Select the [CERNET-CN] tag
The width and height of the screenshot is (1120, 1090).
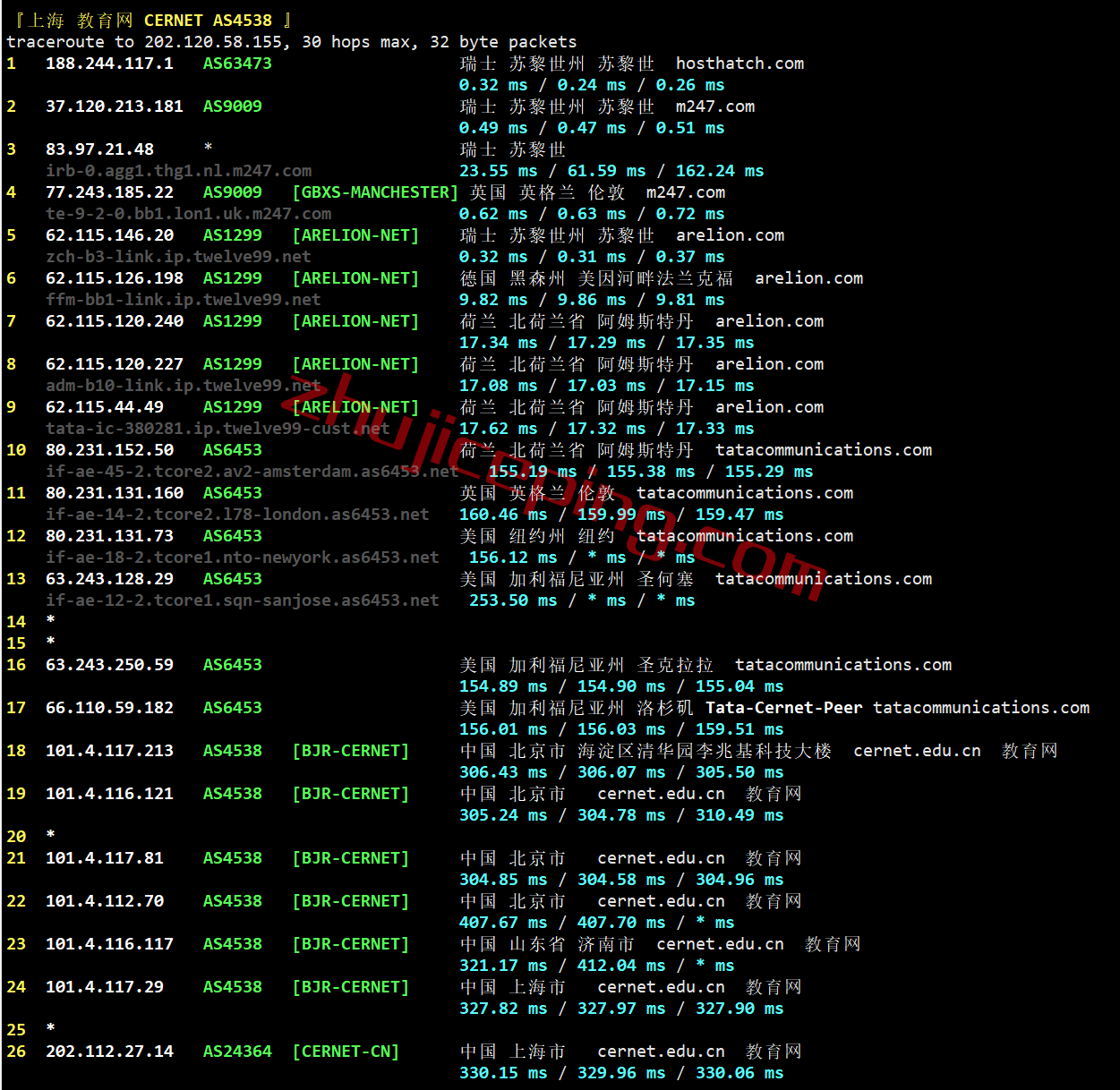coord(346,1052)
